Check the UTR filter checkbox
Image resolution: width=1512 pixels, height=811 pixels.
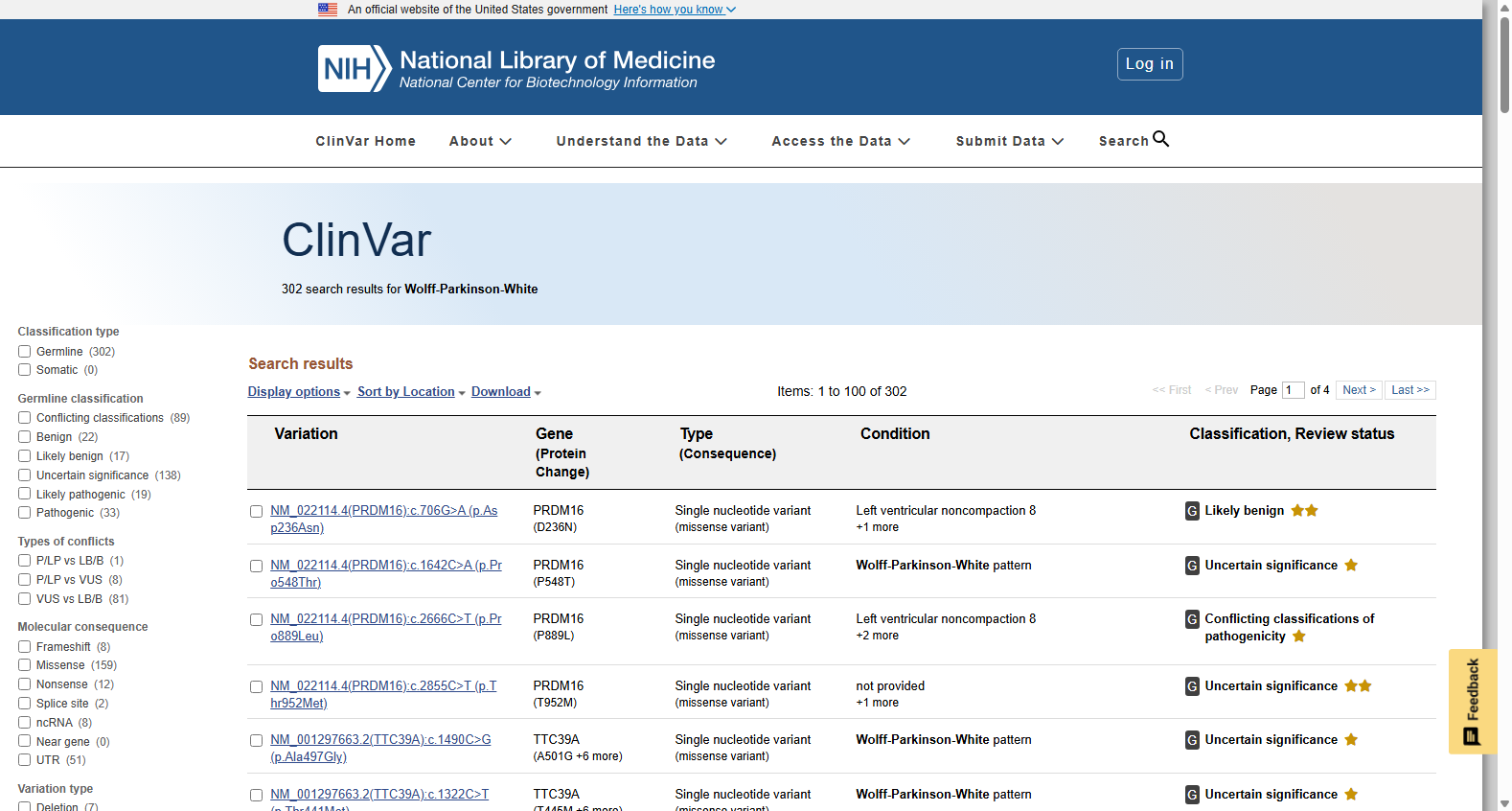click(x=25, y=760)
